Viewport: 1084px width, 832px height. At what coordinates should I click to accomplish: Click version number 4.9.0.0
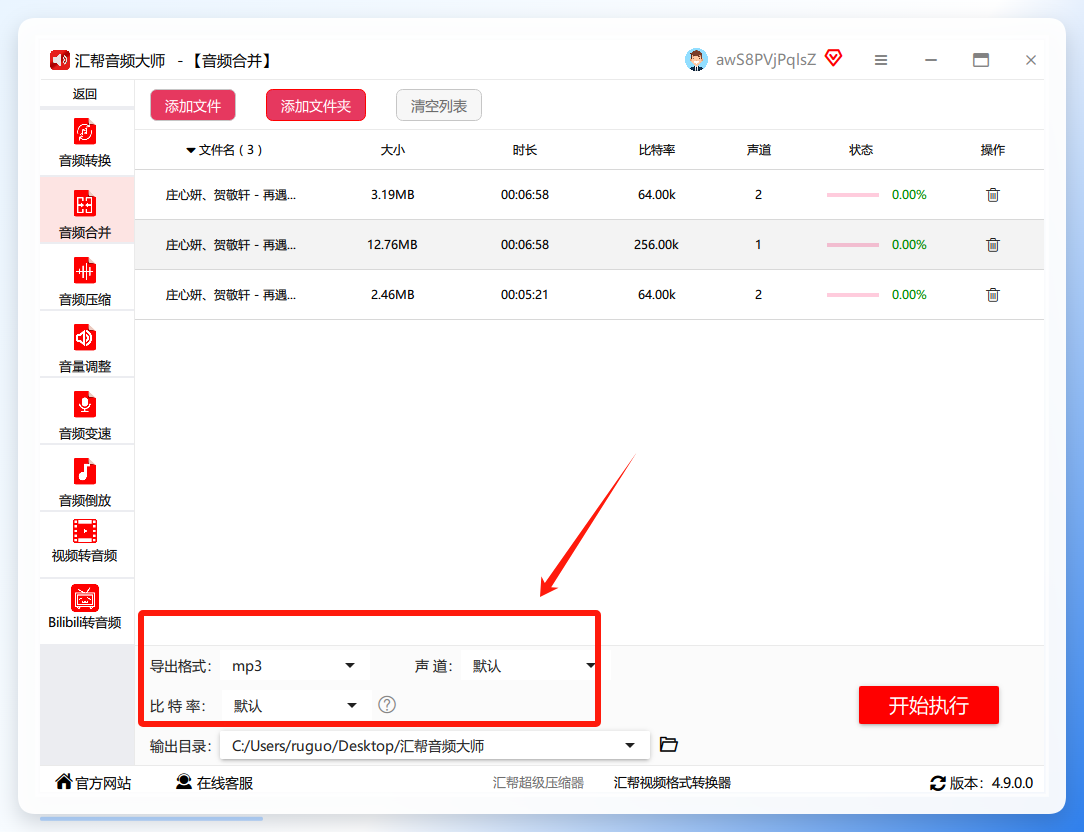(1012, 783)
